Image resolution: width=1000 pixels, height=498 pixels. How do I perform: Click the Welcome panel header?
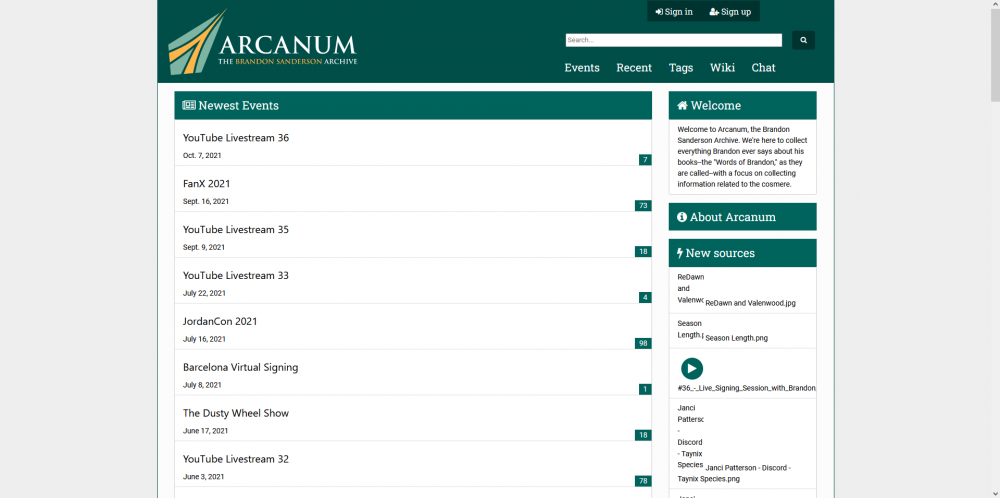(x=742, y=105)
